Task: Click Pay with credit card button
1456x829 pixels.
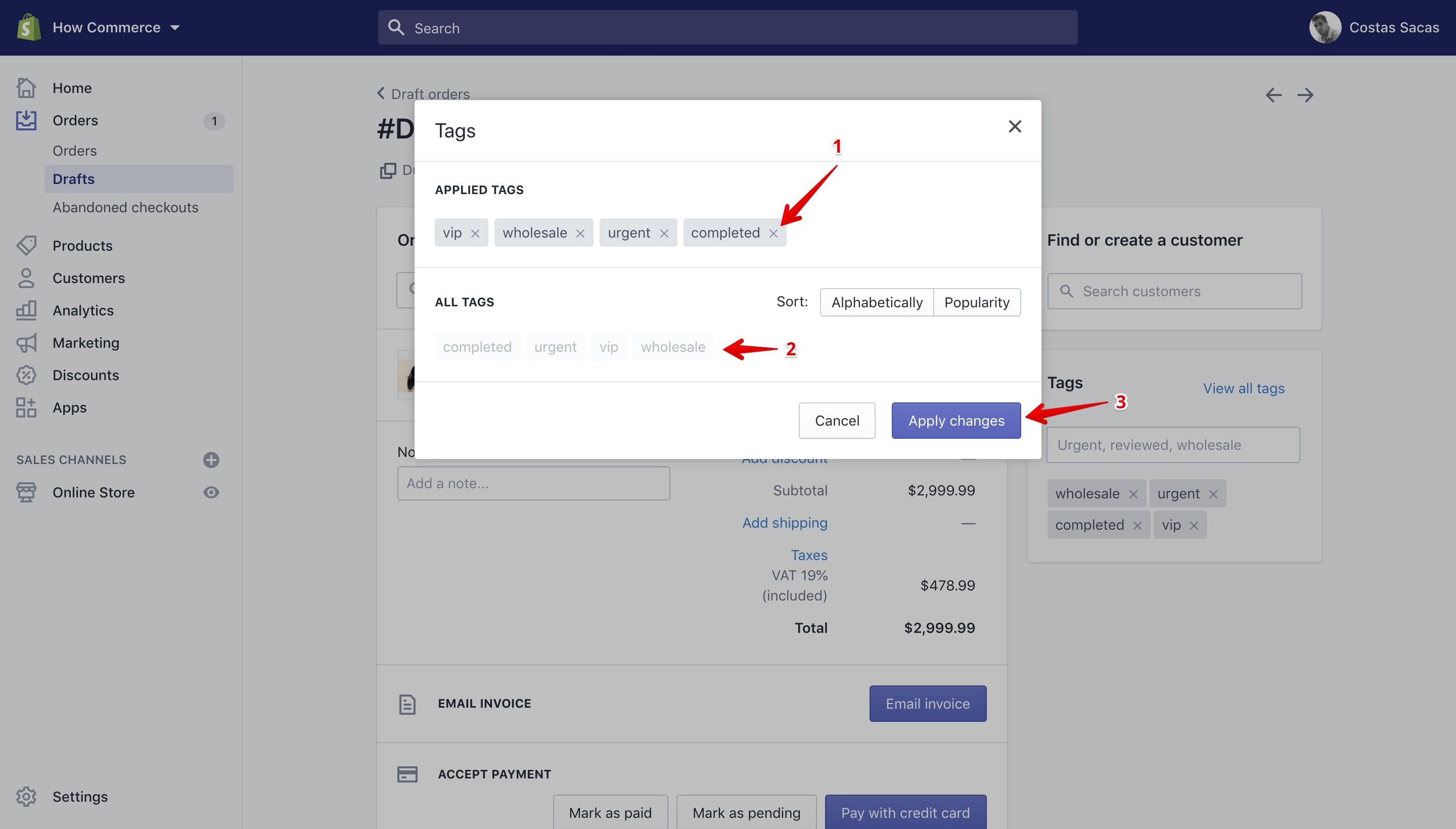Action: (905, 812)
